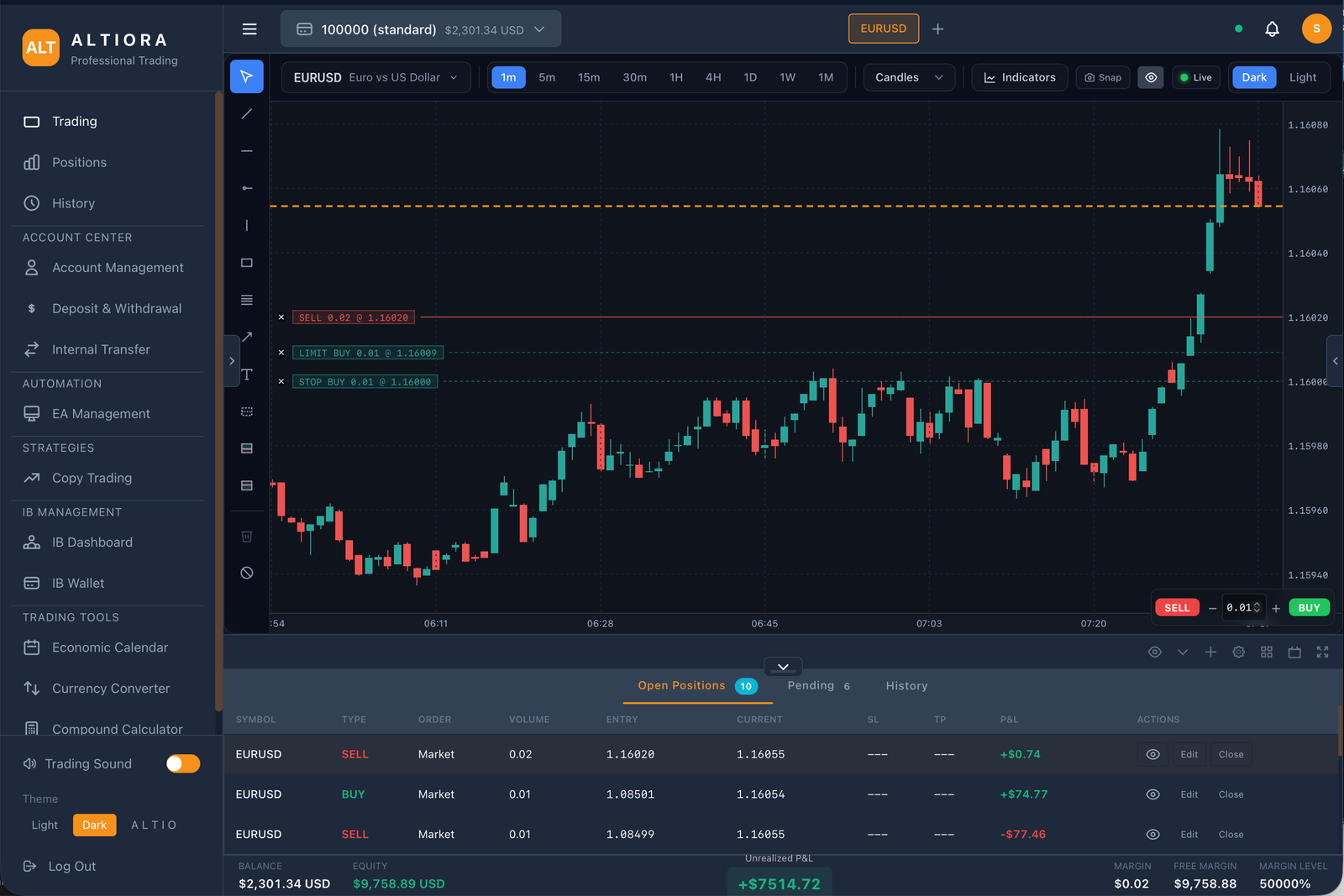Edit the SELL 1.08499 position
The width and height of the screenshot is (1344, 896).
[x=1189, y=834]
